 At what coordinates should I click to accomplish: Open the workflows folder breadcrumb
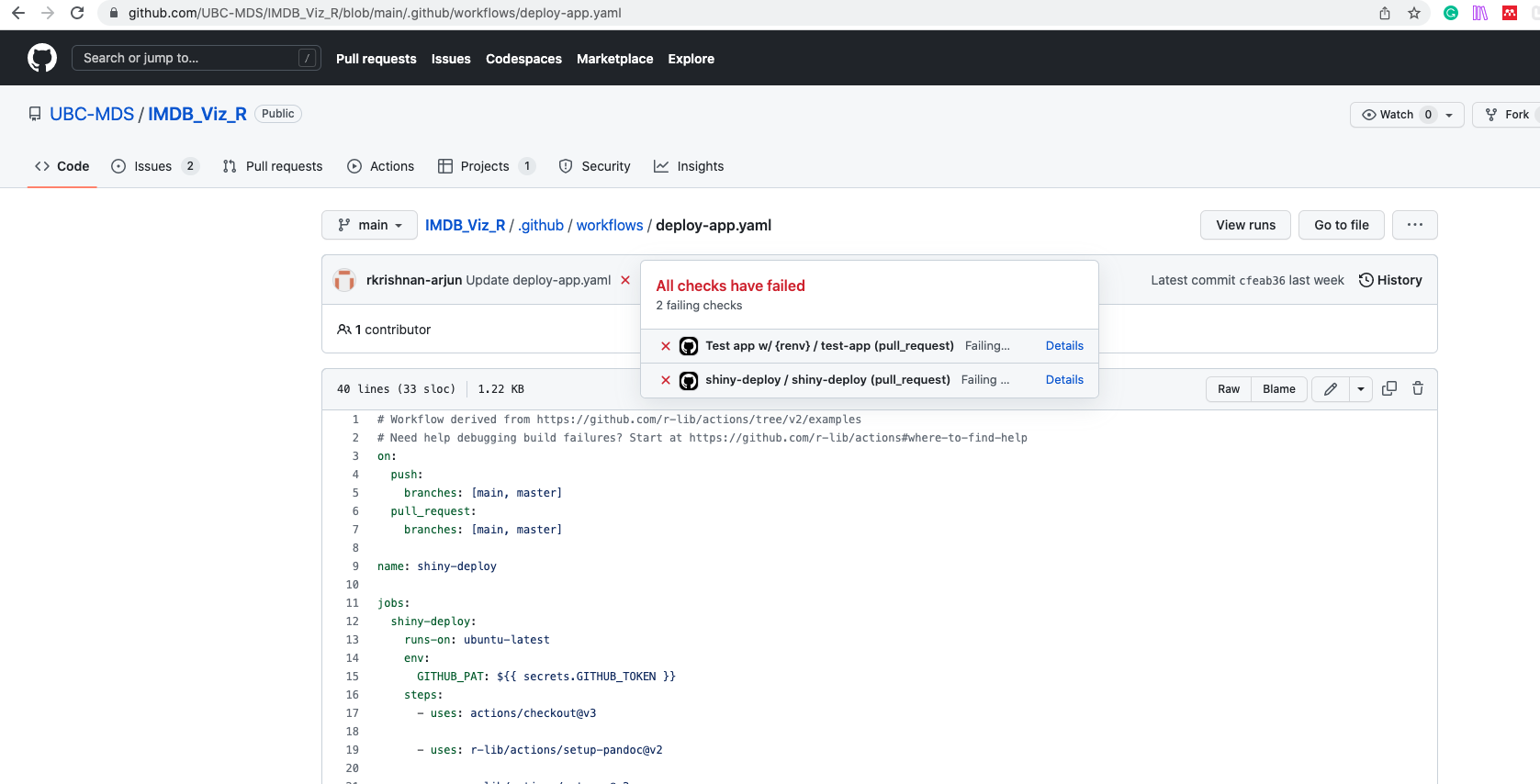coord(610,225)
